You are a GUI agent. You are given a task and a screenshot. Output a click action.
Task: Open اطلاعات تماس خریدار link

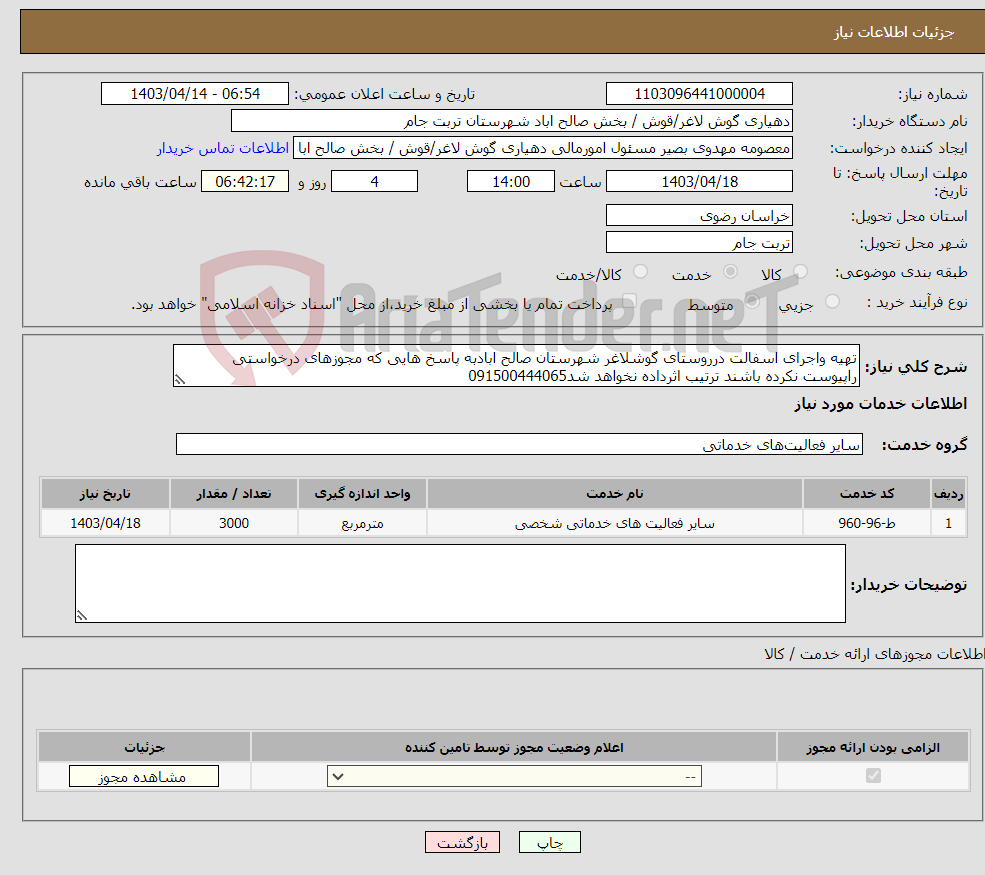(223, 148)
